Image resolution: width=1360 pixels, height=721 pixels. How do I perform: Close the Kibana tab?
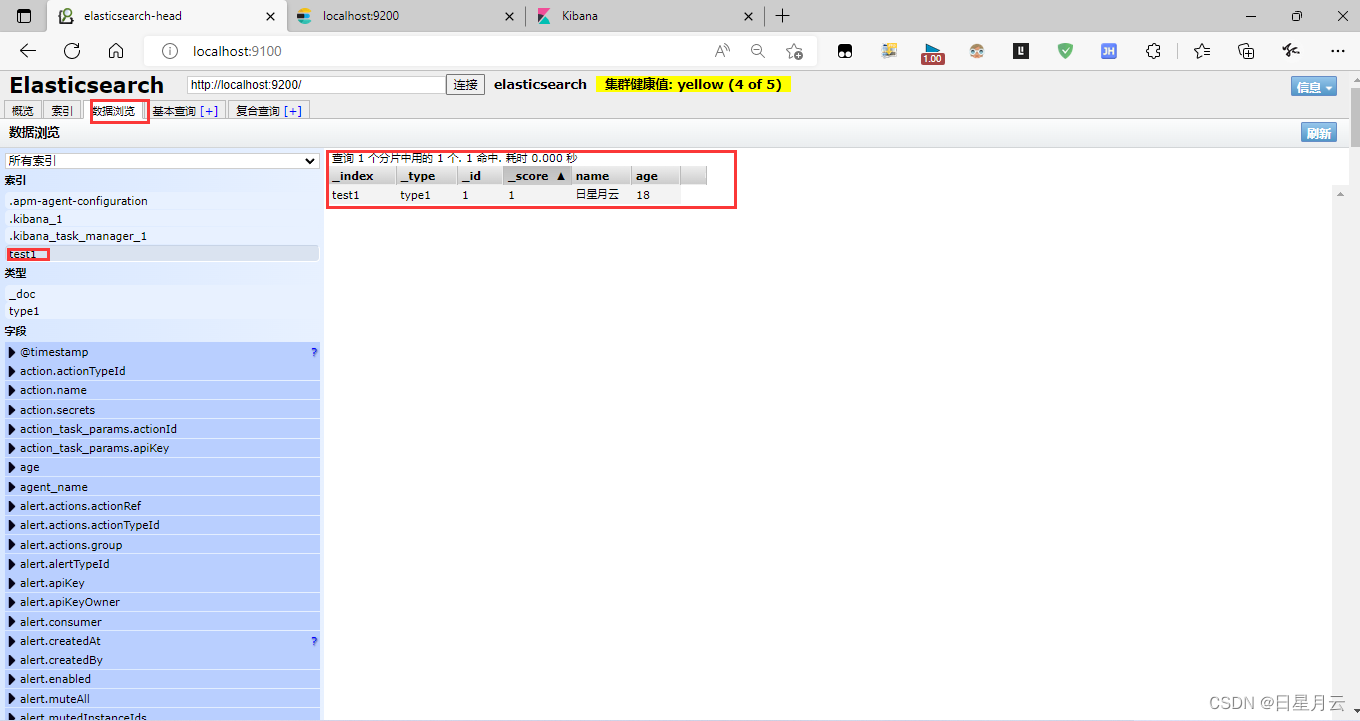point(749,16)
